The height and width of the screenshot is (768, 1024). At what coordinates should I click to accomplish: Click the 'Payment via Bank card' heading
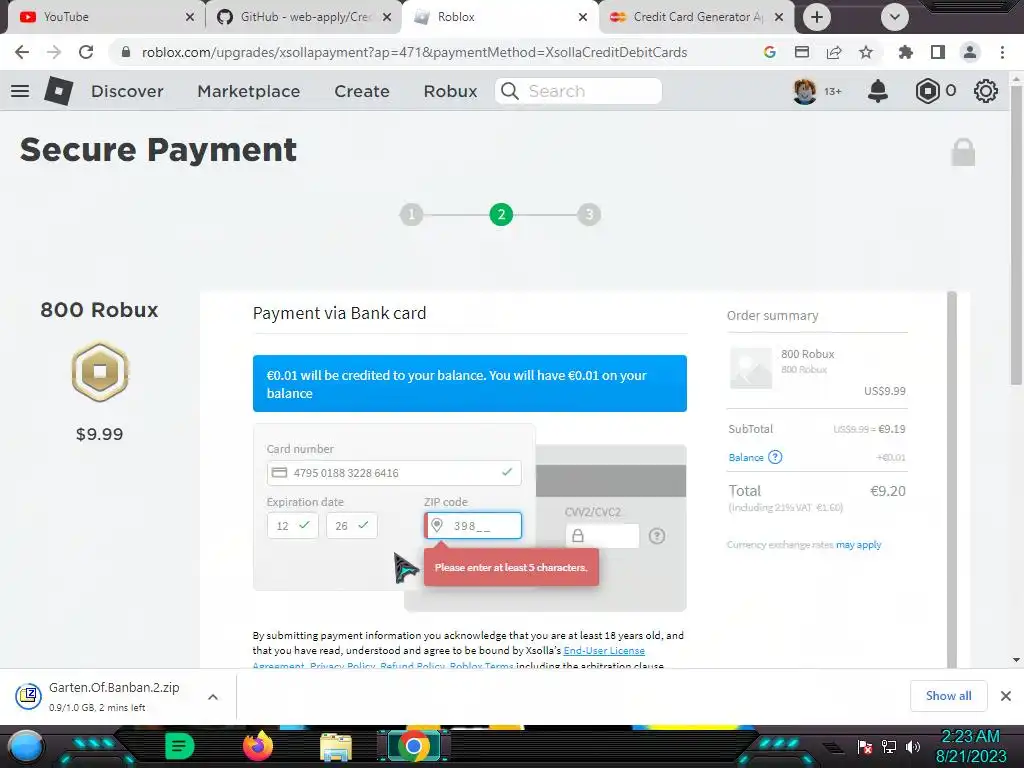[340, 313]
